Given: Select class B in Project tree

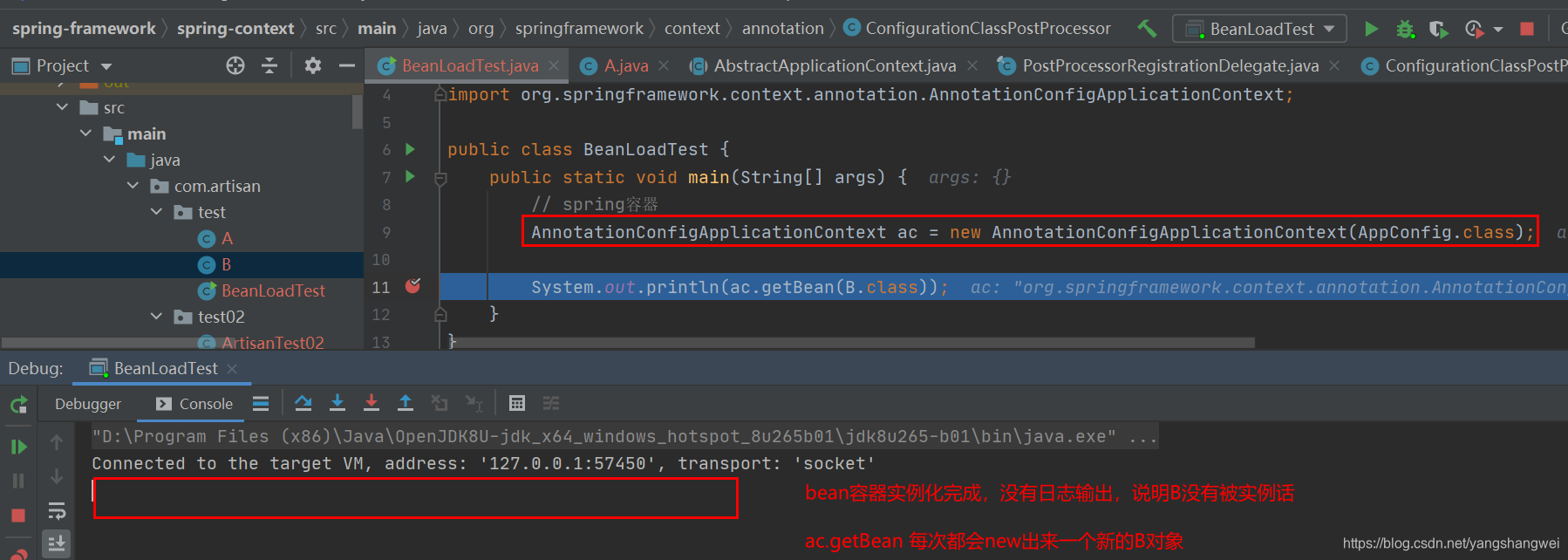Looking at the screenshot, I should (x=226, y=264).
